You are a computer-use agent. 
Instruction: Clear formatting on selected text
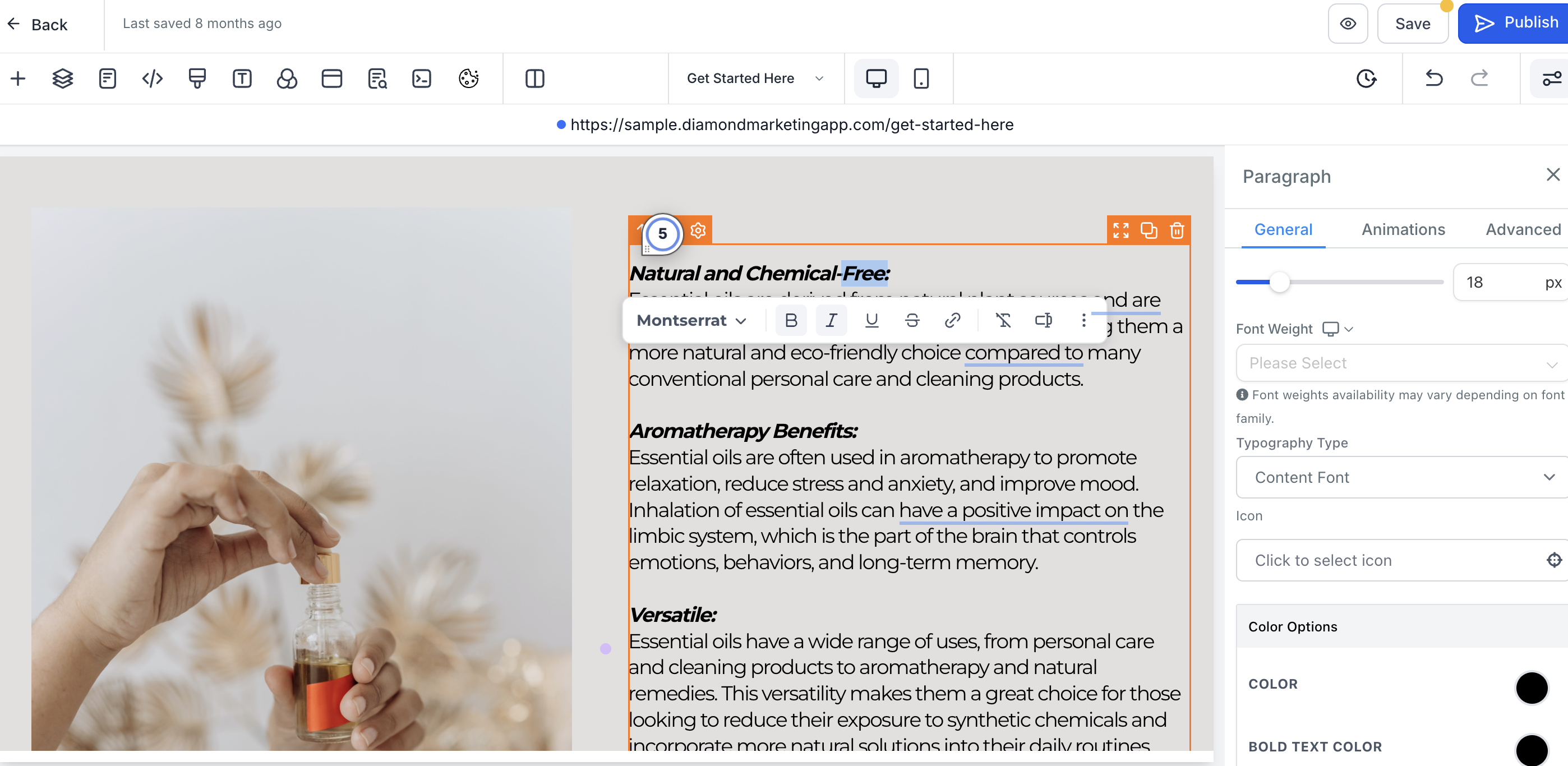(1003, 320)
